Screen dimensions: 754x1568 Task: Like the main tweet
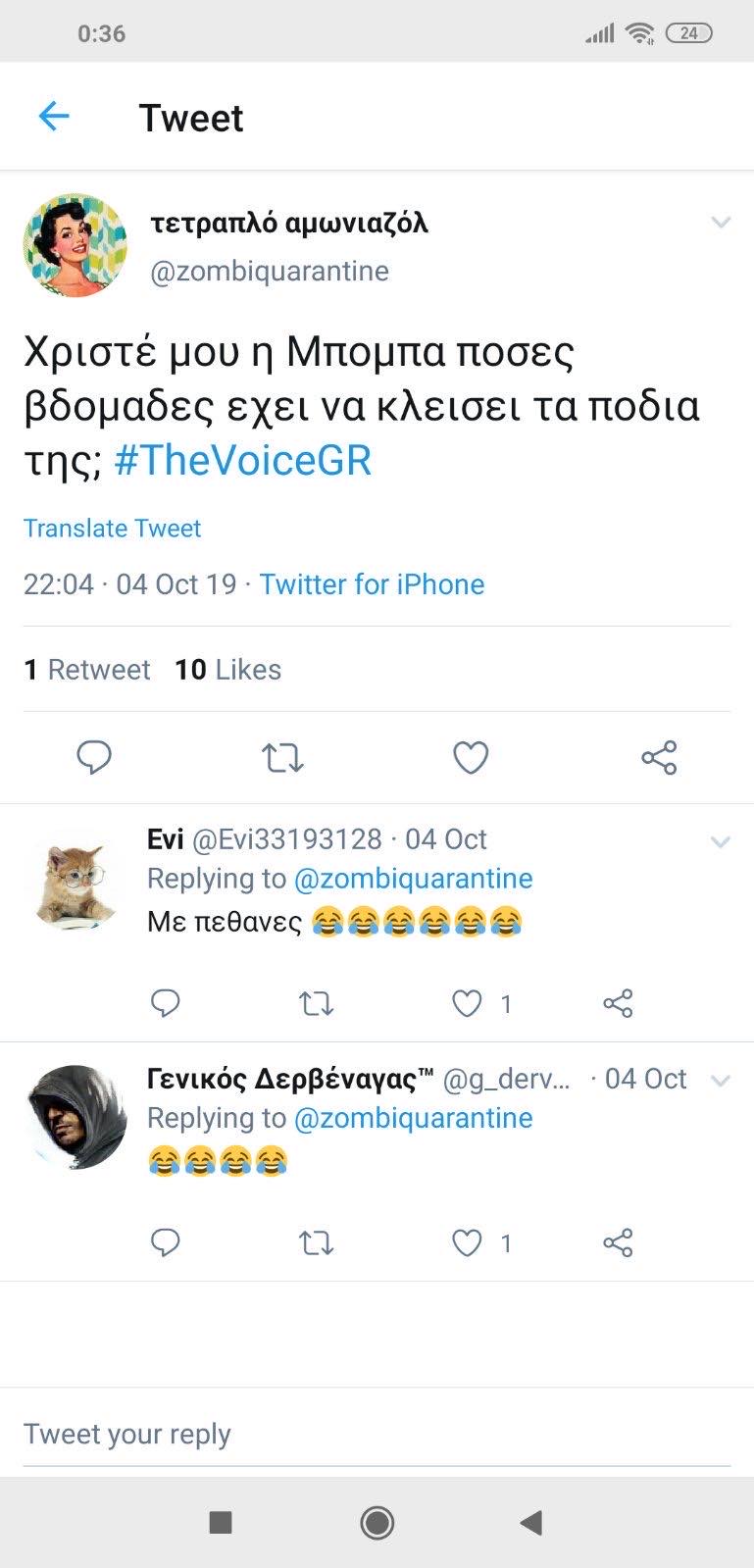tap(471, 758)
